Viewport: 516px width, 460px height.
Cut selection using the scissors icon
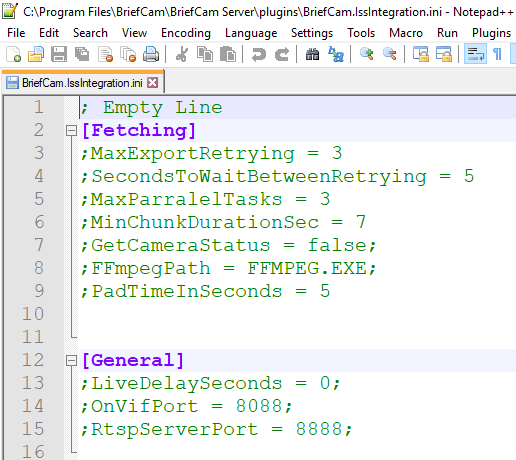click(182, 54)
